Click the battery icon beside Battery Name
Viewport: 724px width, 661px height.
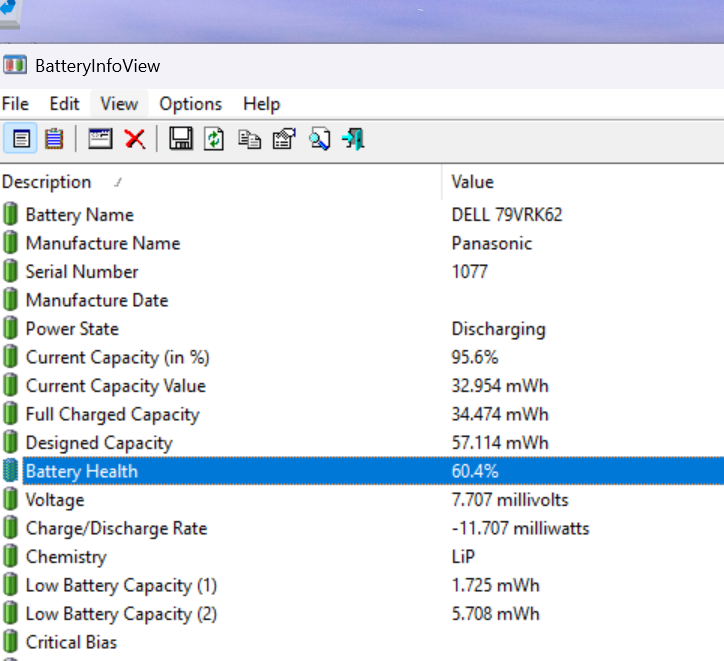(10, 214)
